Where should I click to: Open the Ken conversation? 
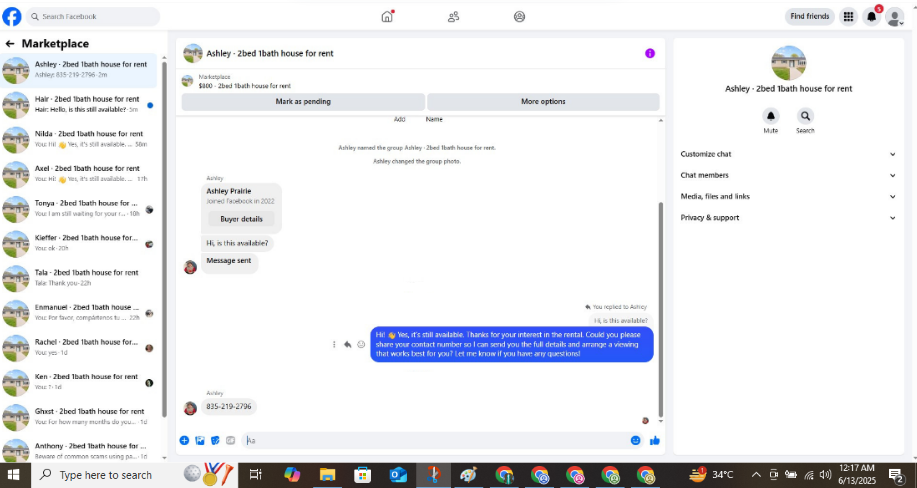tap(79, 382)
